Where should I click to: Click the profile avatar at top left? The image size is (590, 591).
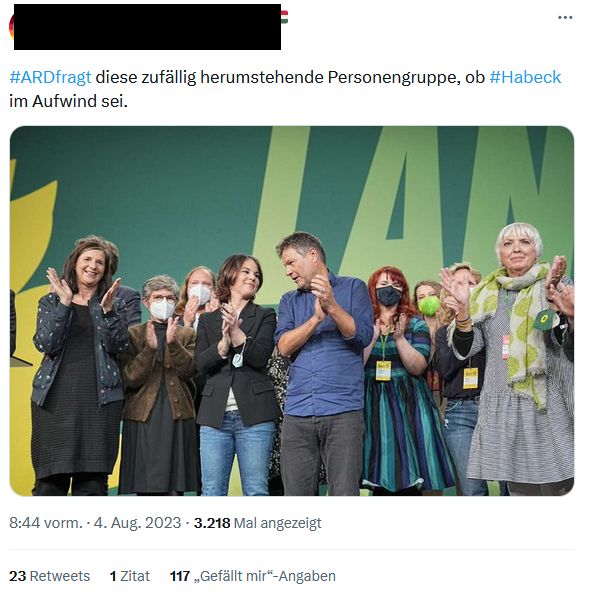point(11,27)
